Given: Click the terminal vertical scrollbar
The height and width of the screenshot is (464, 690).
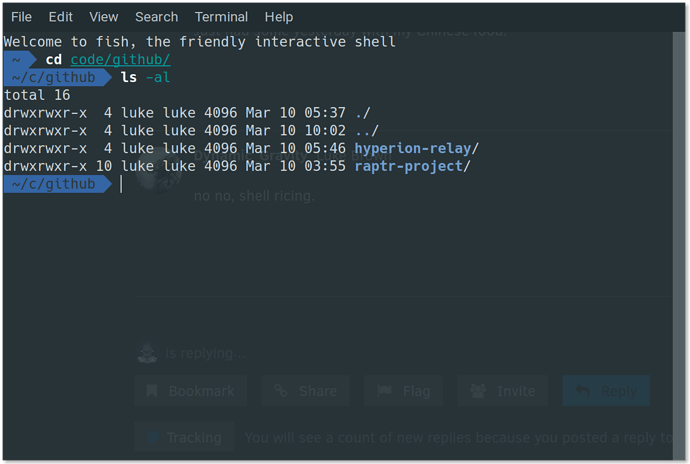Looking at the screenshot, I should pyautogui.click(x=678, y=246).
